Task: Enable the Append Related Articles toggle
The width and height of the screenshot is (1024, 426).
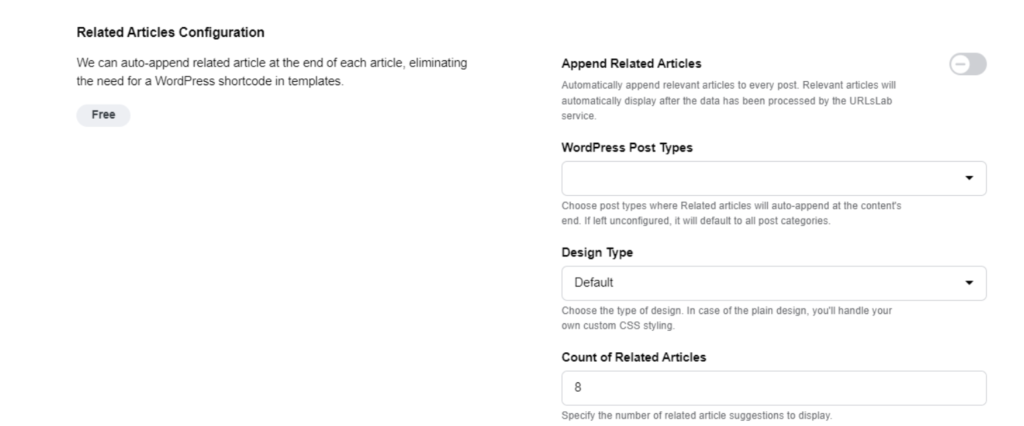Action: [968, 64]
